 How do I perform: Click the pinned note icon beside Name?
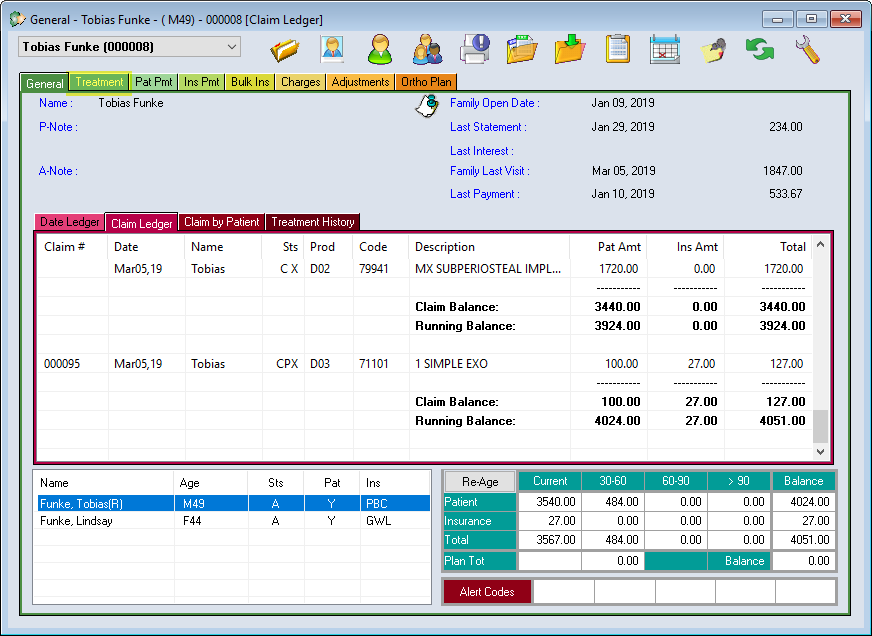(427, 106)
